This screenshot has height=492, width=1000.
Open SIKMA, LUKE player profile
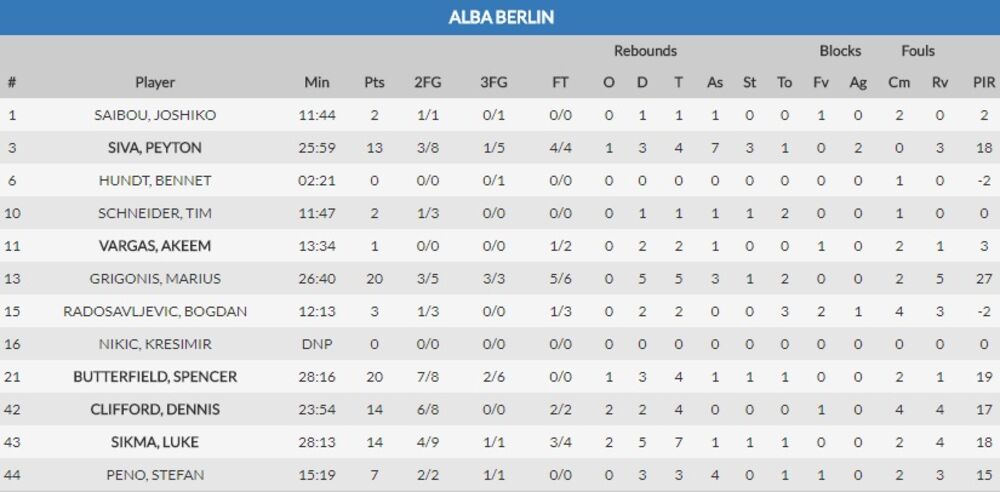tap(155, 443)
